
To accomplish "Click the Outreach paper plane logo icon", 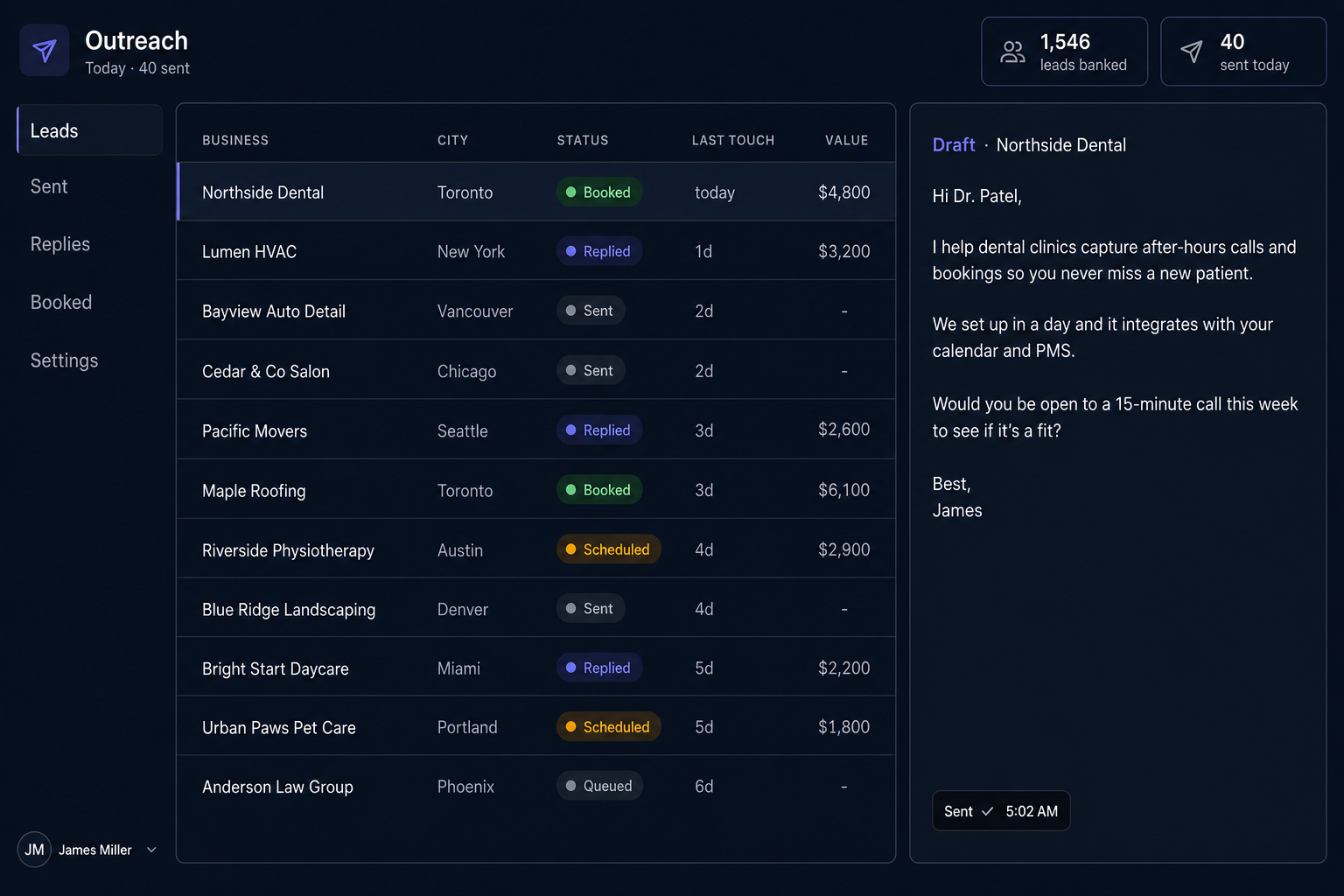I will [x=45, y=51].
